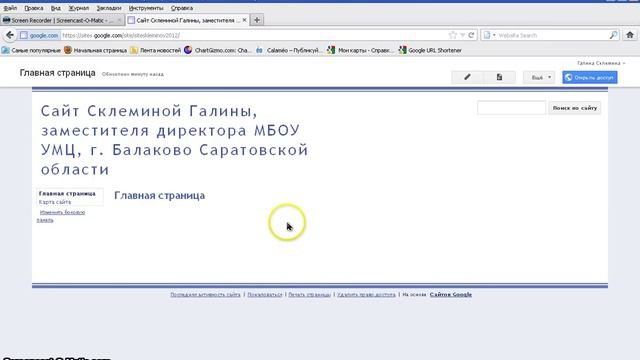The height and width of the screenshot is (360, 640).
Task: Click the Главная страница page heading
Action: click(160, 196)
